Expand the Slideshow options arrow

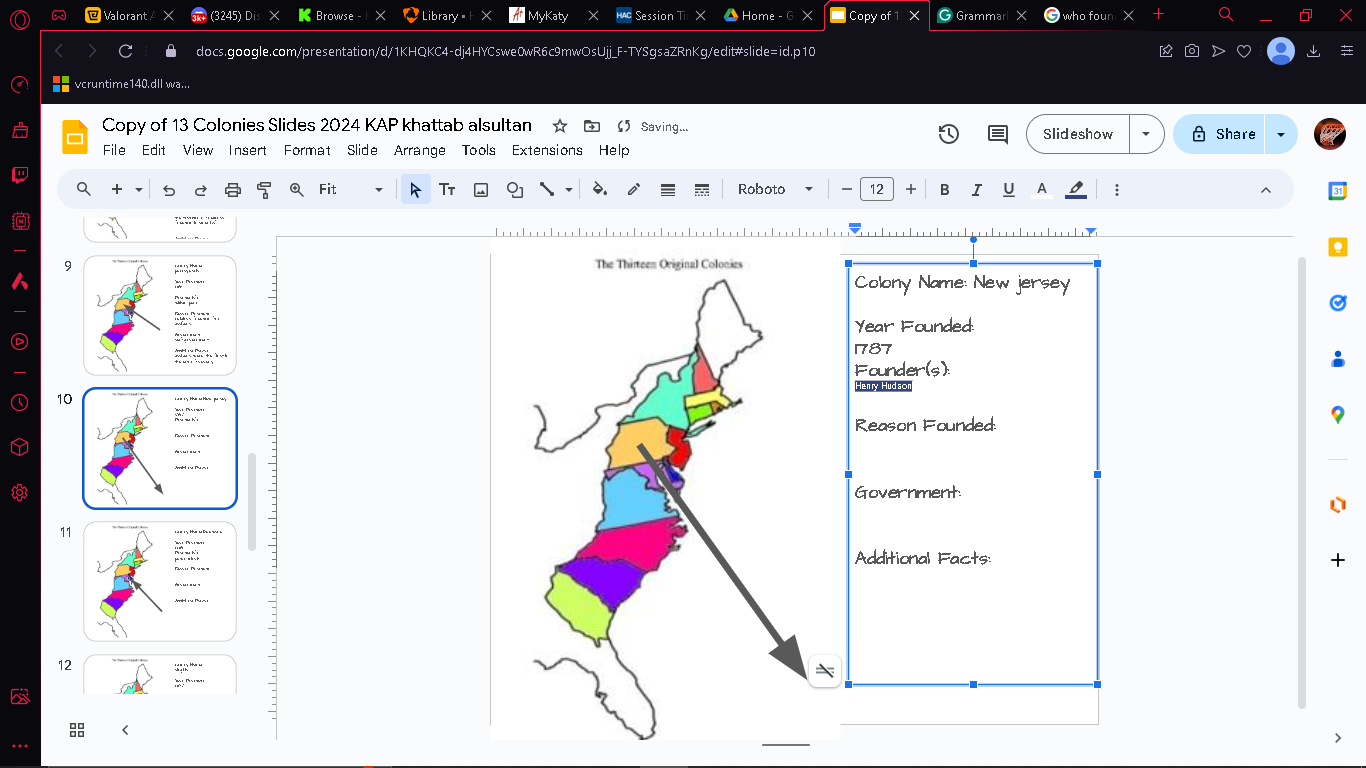[1147, 134]
